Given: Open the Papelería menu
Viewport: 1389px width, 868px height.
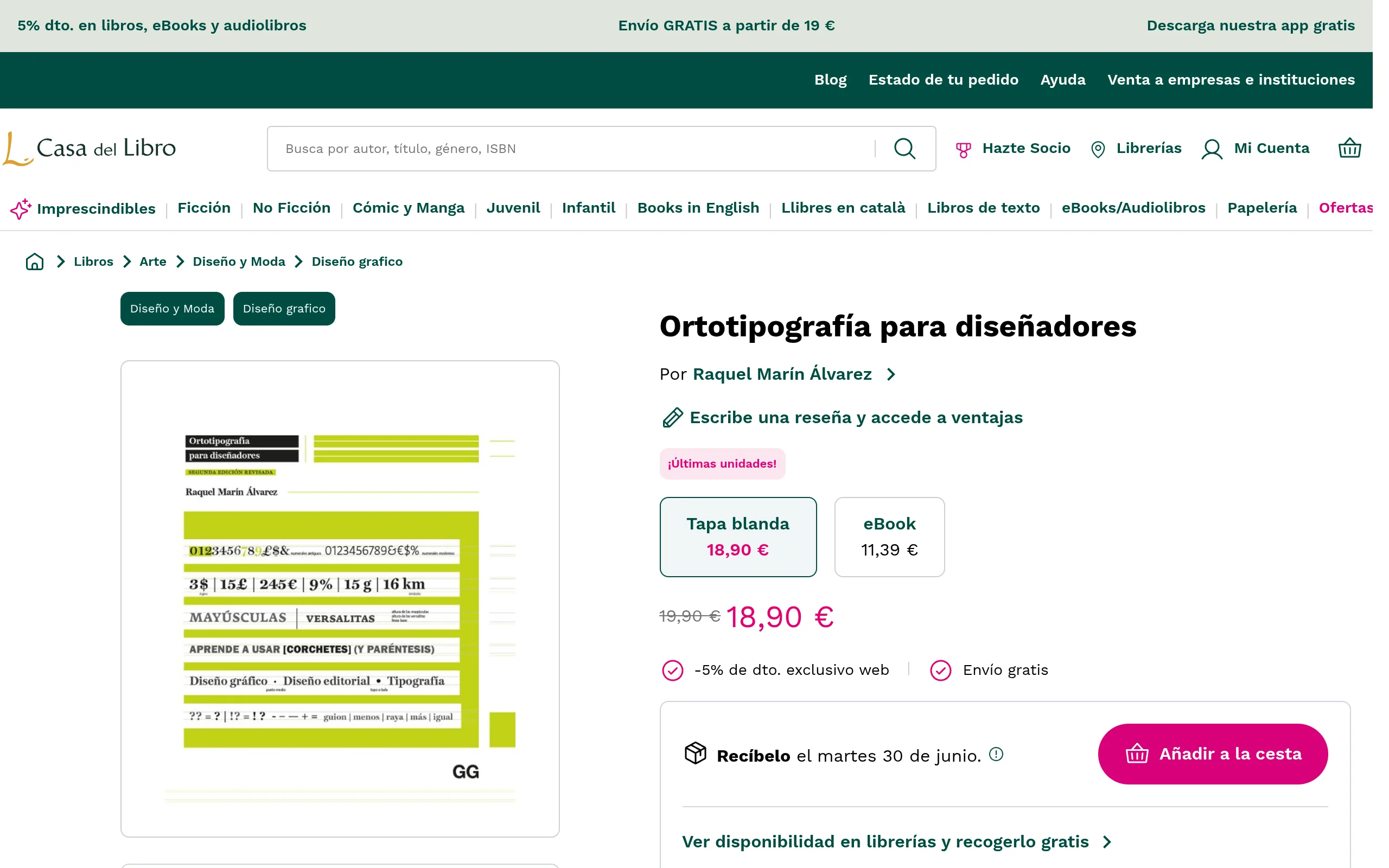Looking at the screenshot, I should point(1262,208).
